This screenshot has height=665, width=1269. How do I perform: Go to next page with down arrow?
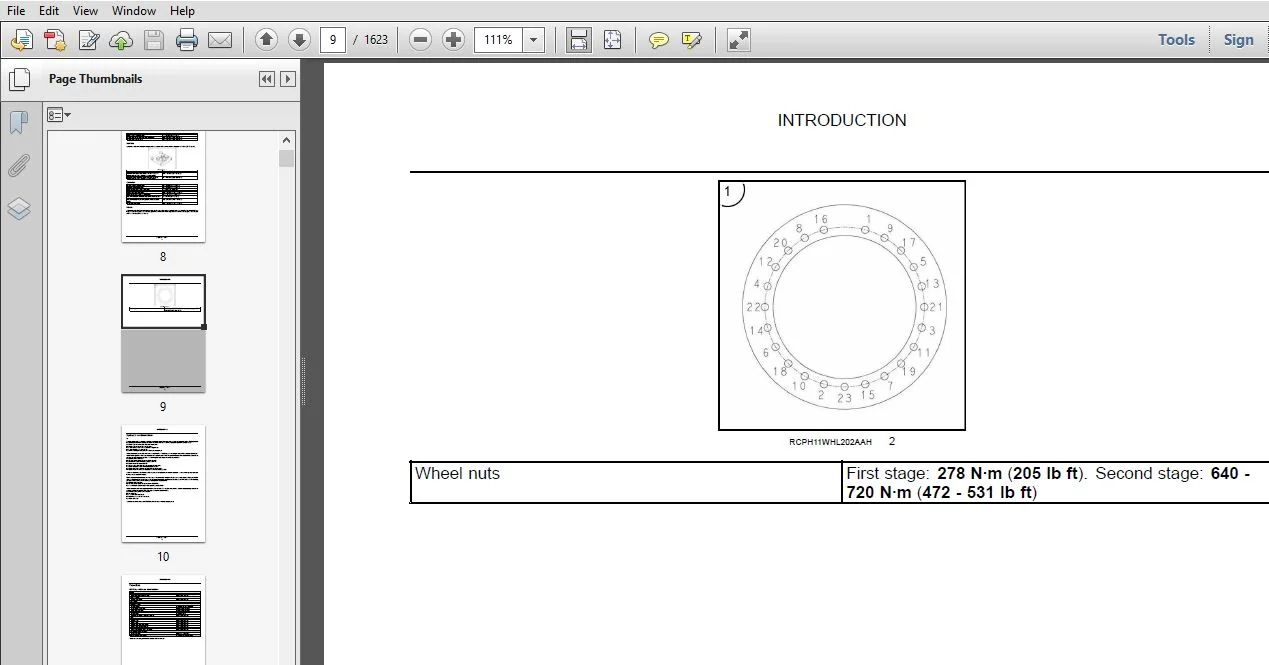click(299, 40)
